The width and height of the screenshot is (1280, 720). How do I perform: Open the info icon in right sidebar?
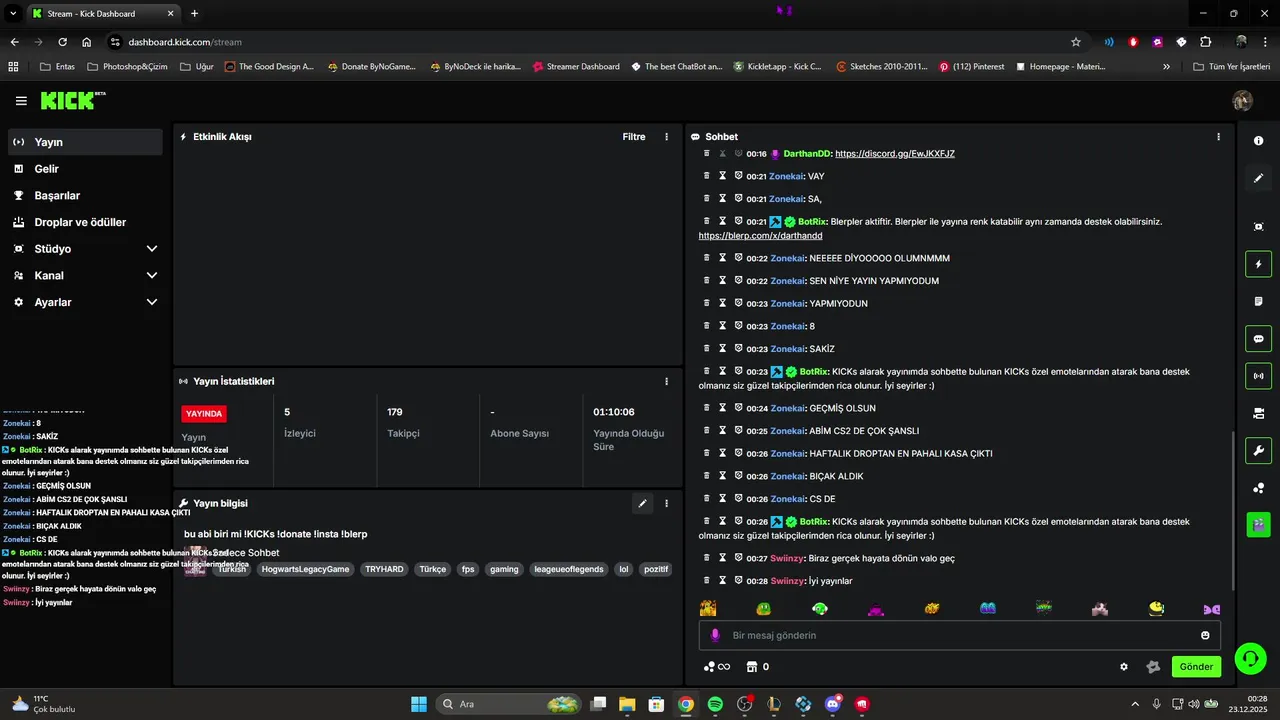(x=1258, y=141)
